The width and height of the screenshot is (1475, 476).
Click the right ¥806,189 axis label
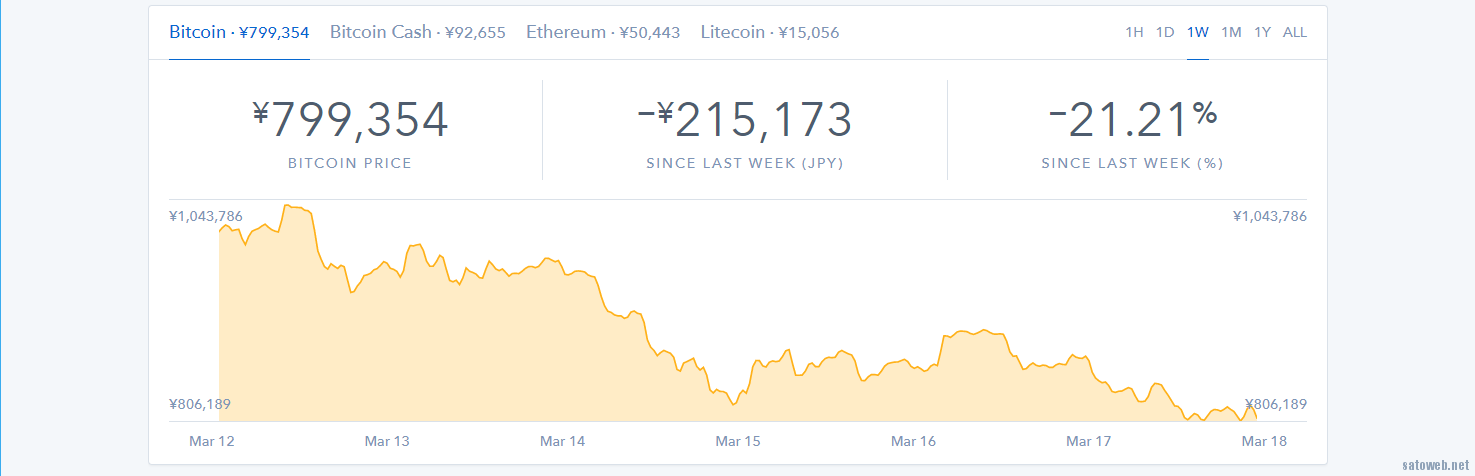tap(1276, 404)
